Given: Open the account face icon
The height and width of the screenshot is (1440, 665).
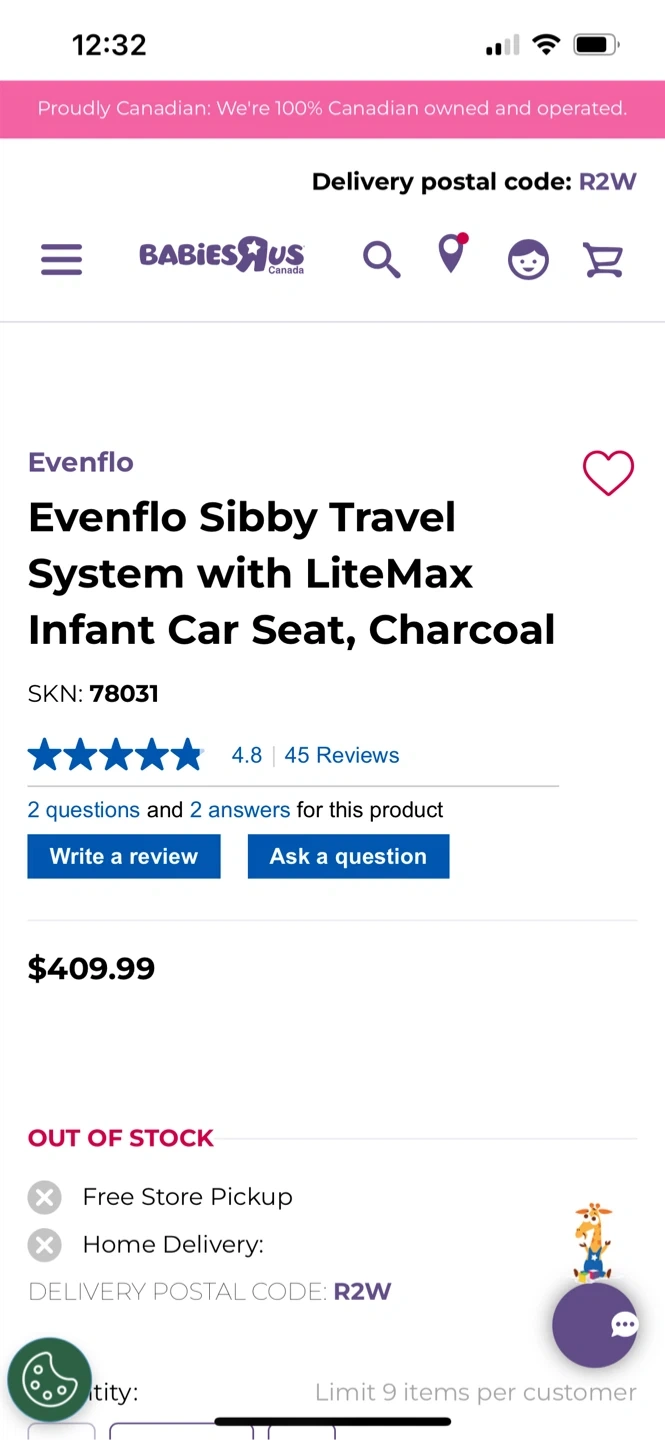Looking at the screenshot, I should (528, 259).
